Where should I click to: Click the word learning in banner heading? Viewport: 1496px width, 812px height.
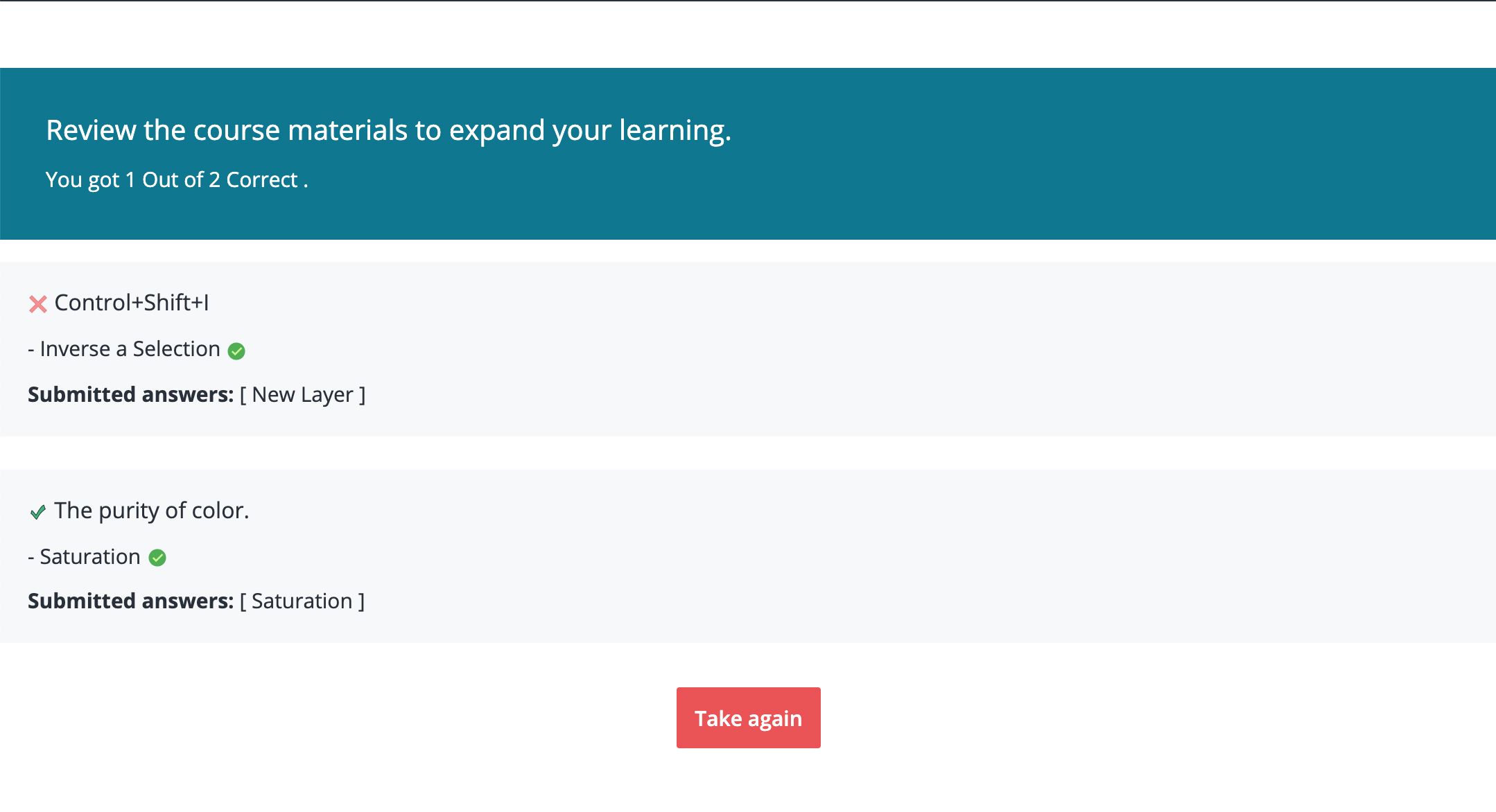click(x=674, y=130)
